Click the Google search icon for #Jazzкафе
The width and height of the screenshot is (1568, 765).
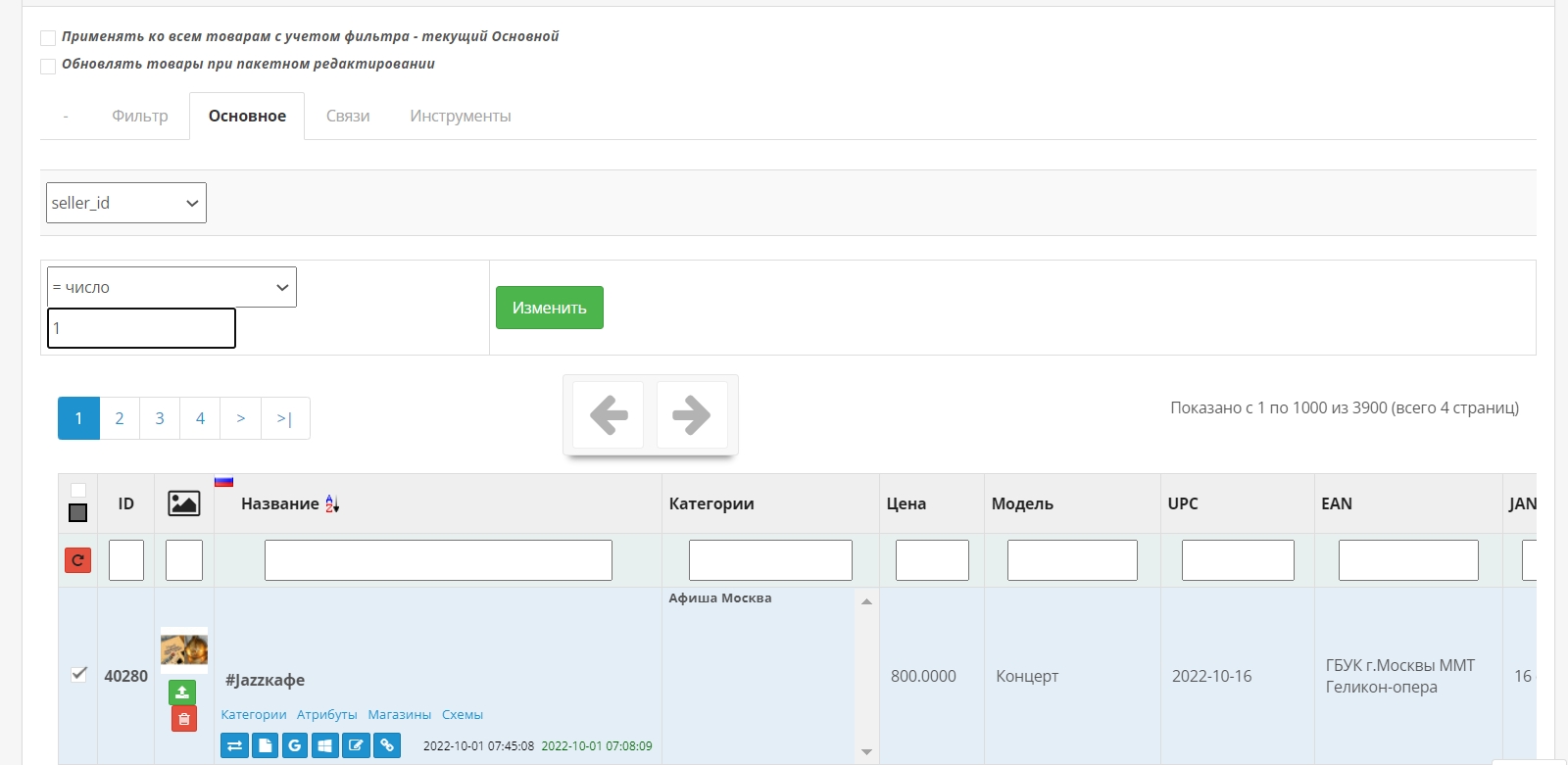tap(294, 745)
